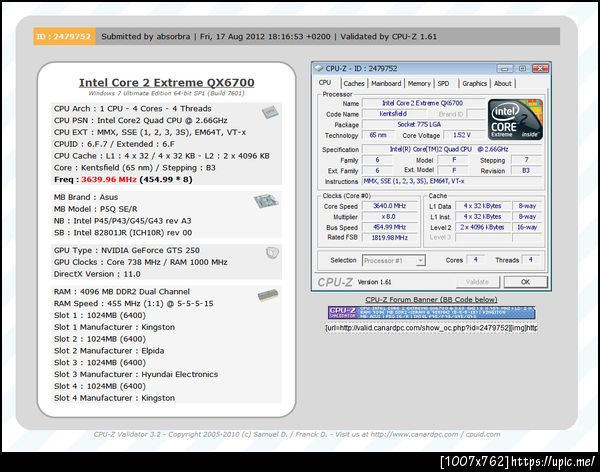Click the Cores value 4

[475, 260]
